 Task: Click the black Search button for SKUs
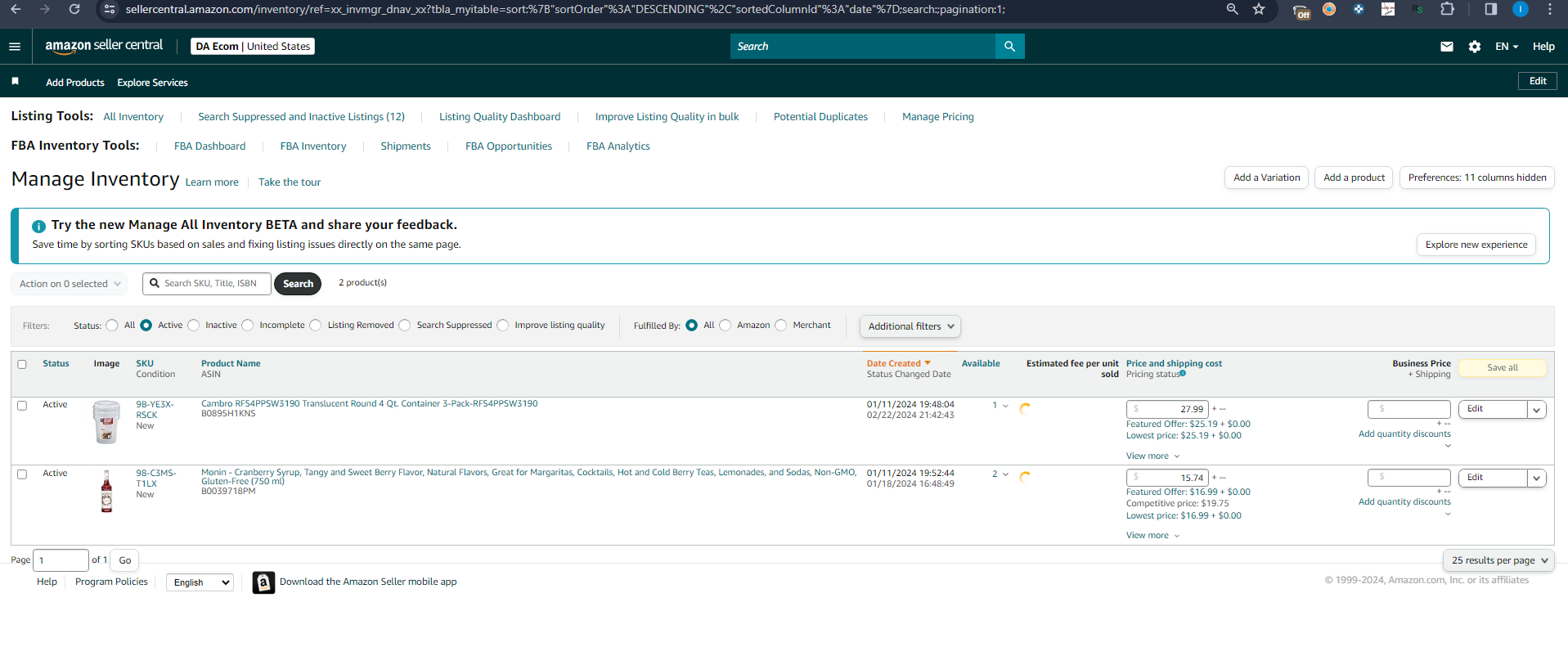point(298,284)
